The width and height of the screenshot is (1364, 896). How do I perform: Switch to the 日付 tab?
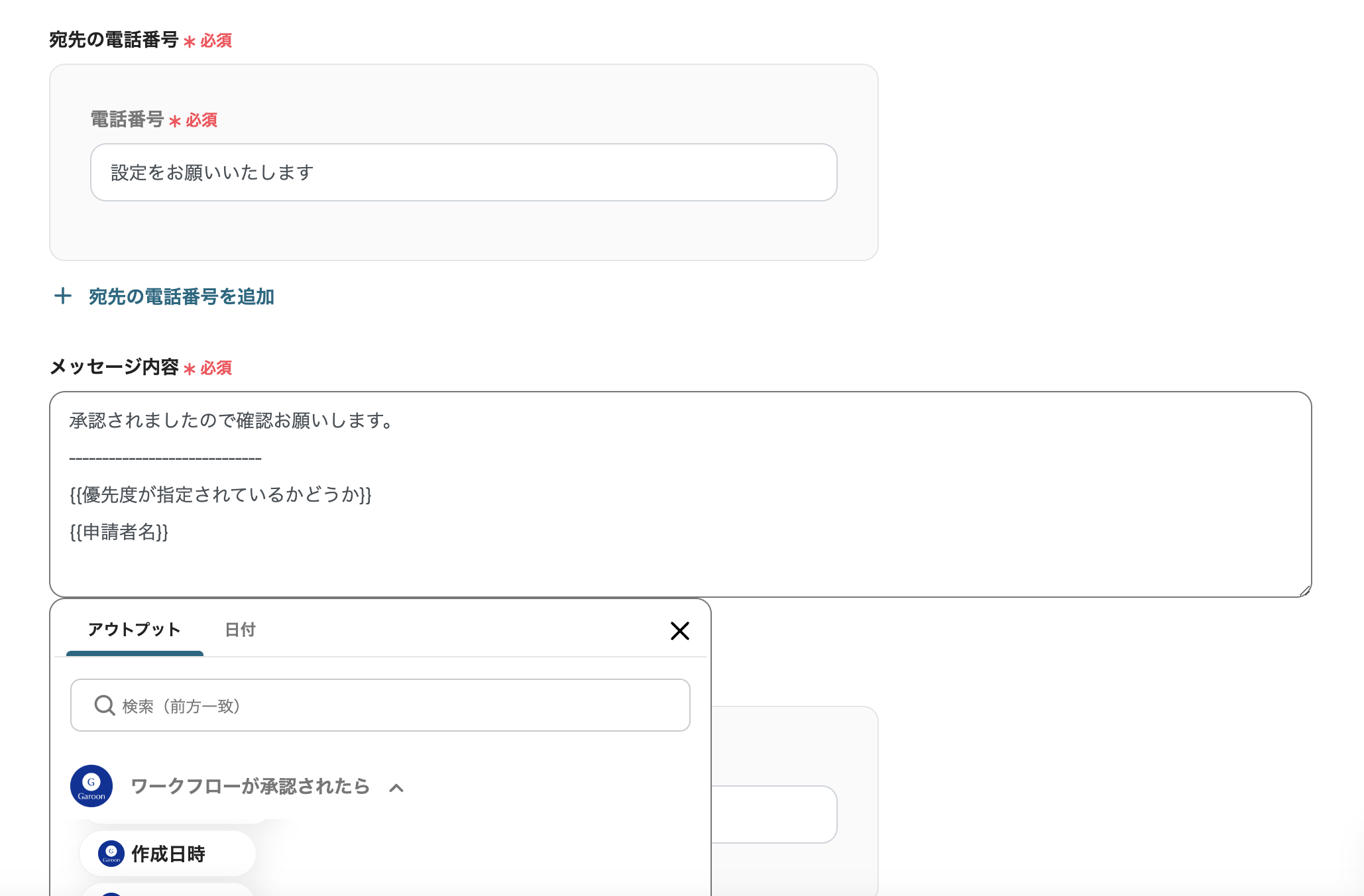coord(240,630)
